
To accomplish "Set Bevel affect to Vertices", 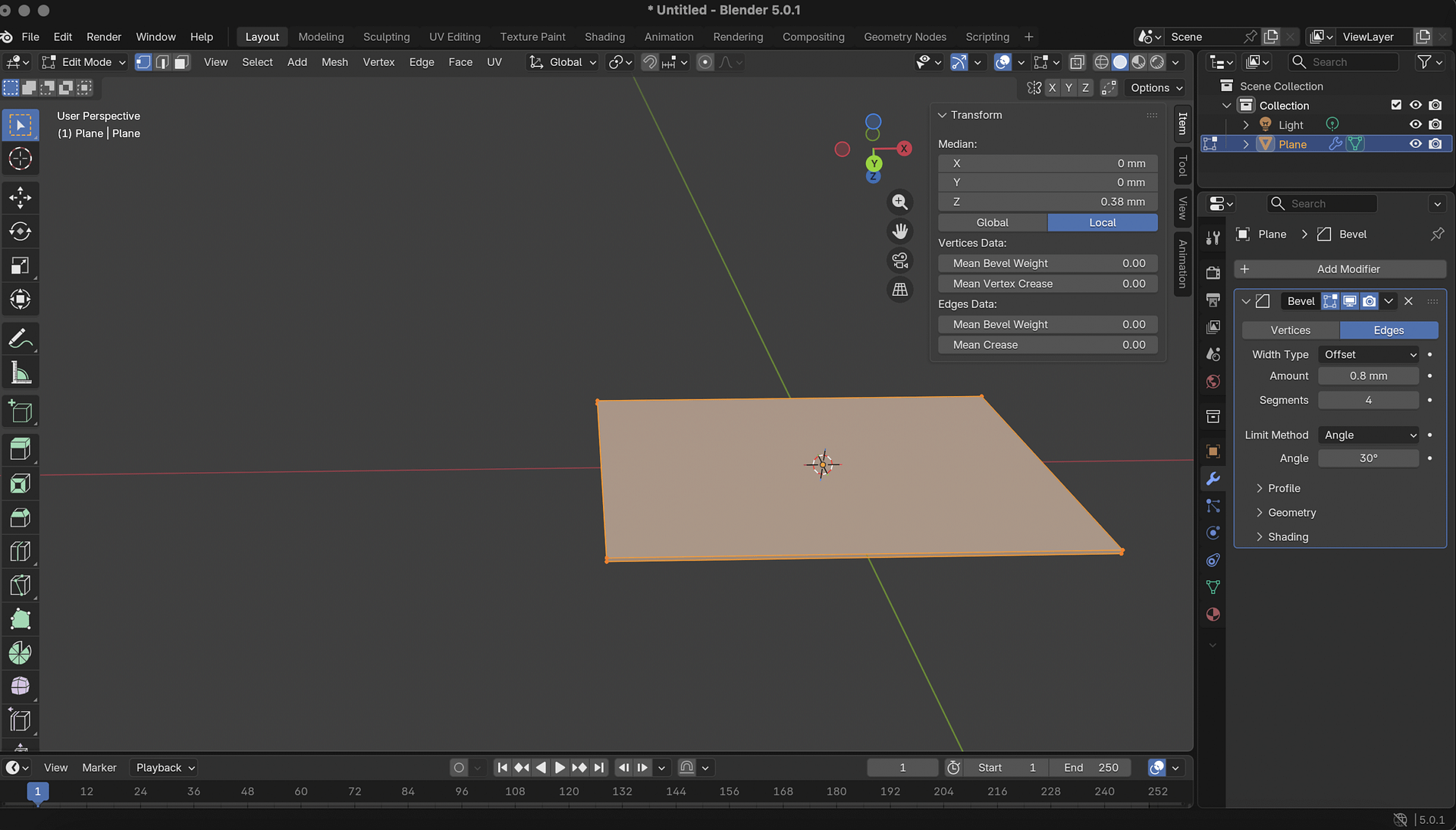I will click(1290, 330).
